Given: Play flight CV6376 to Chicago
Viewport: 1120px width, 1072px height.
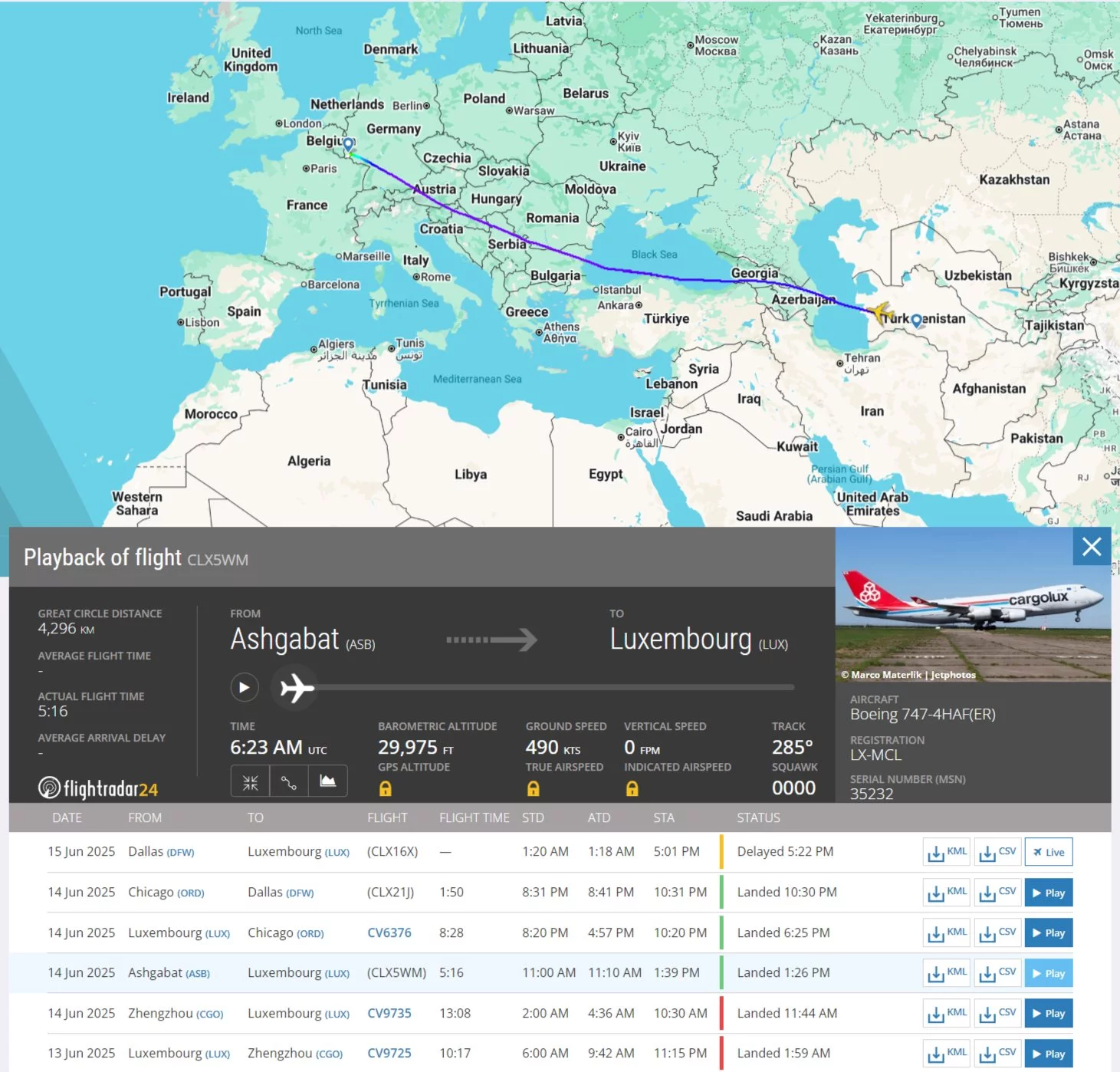Looking at the screenshot, I should point(1049,933).
